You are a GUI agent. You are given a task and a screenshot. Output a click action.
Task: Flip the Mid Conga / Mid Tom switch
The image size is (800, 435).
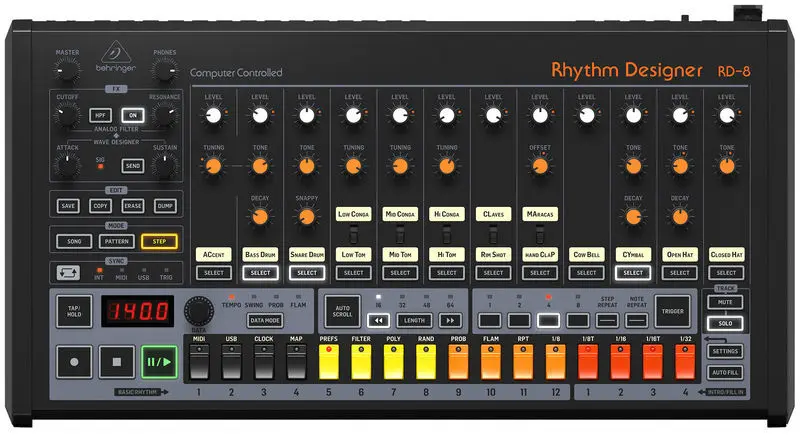(x=400, y=235)
